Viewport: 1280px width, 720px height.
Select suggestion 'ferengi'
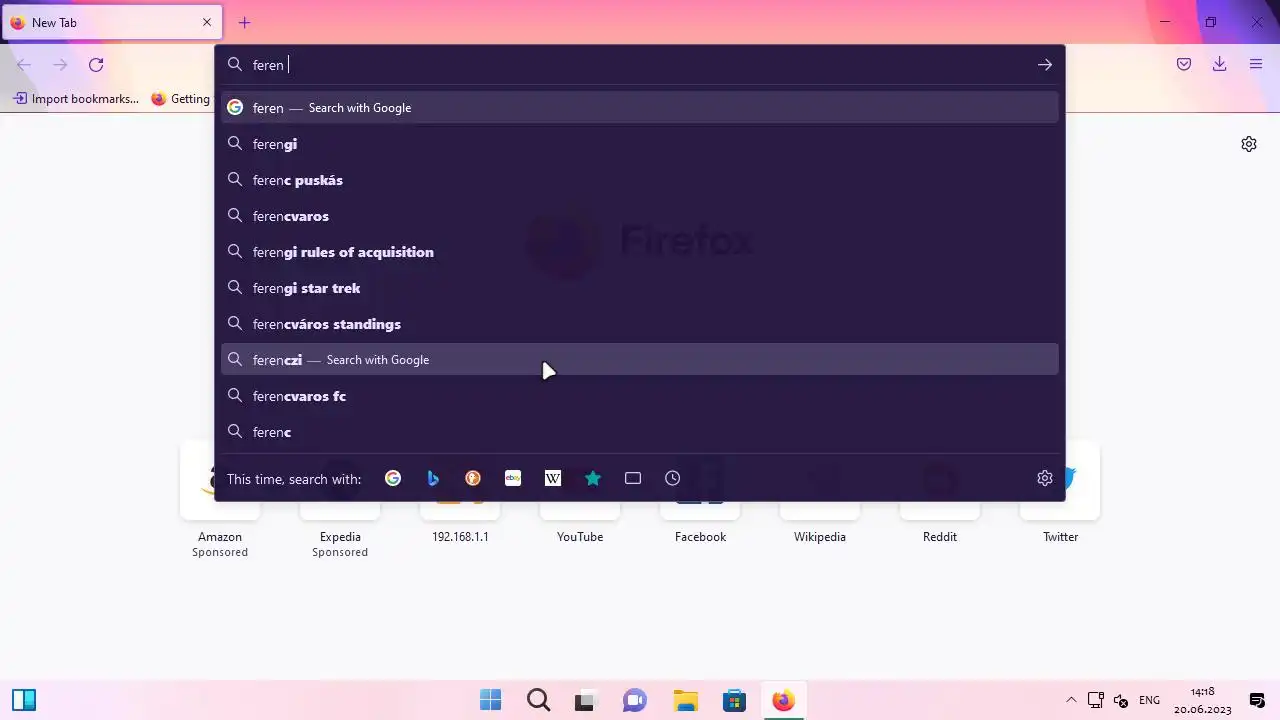tap(640, 144)
